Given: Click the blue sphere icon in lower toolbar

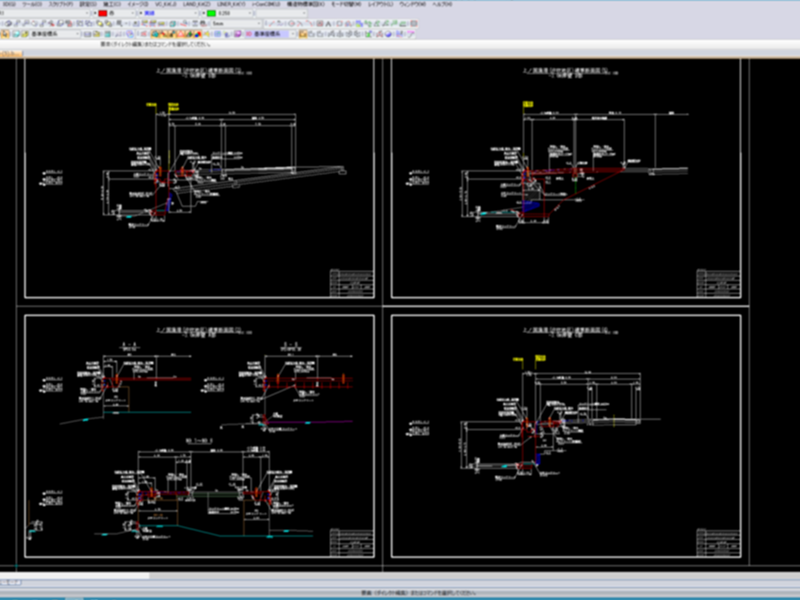Looking at the screenshot, I should click(x=388, y=34).
